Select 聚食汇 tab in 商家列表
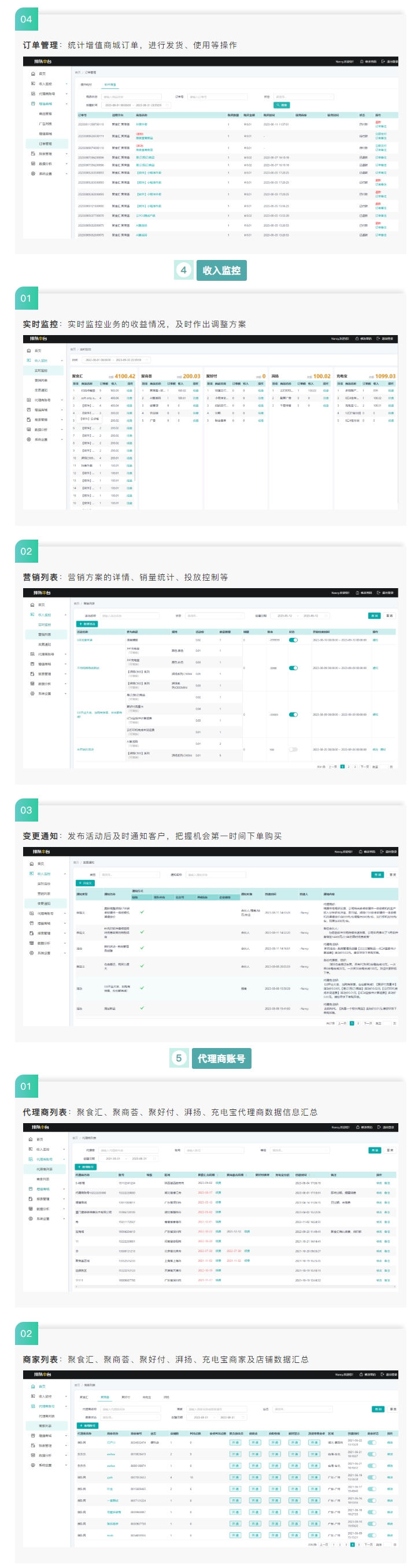418x1568 pixels. [84, 1398]
